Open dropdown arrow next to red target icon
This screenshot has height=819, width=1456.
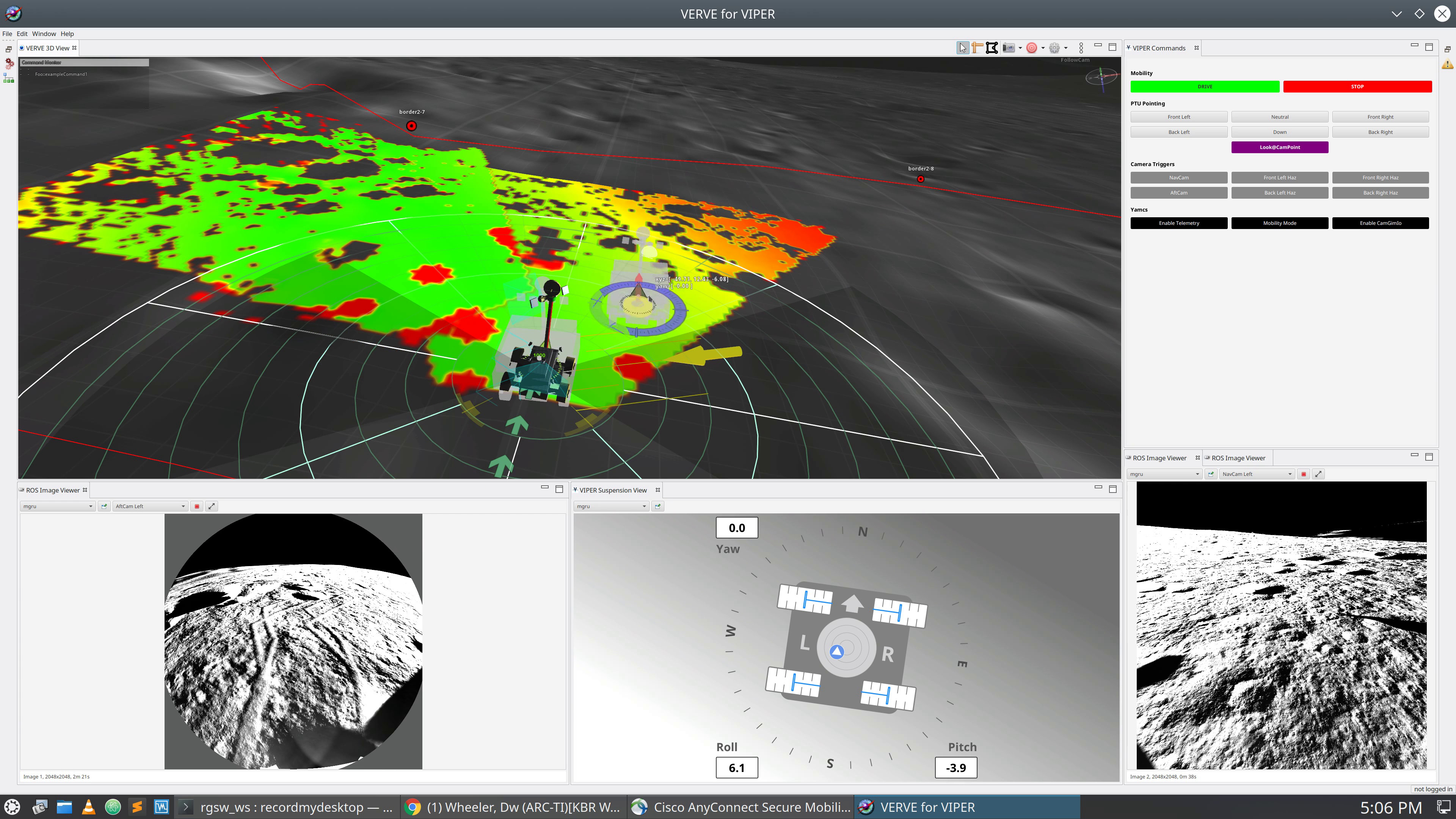point(1043,49)
